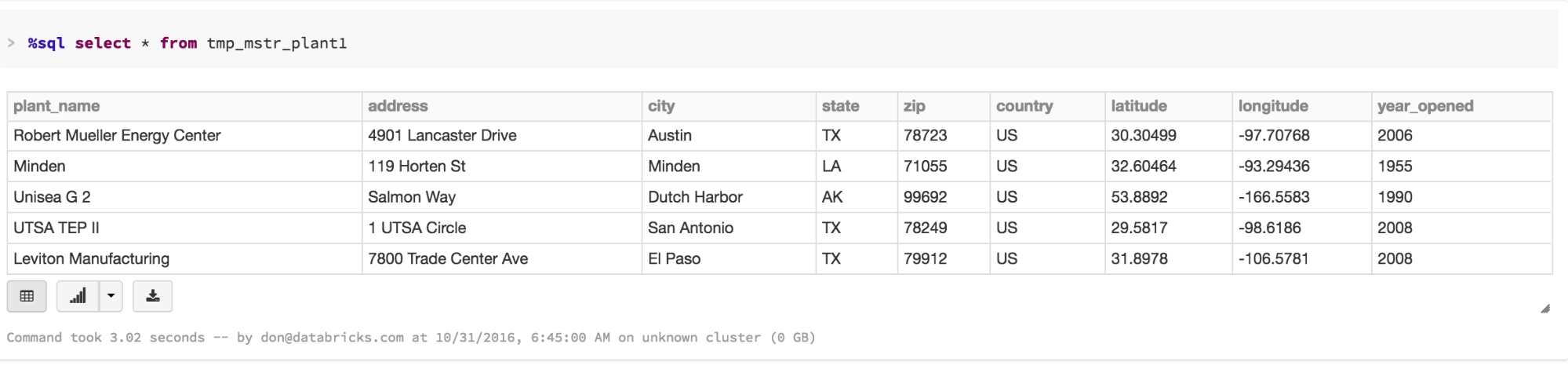Click the country column header

coord(1024,106)
